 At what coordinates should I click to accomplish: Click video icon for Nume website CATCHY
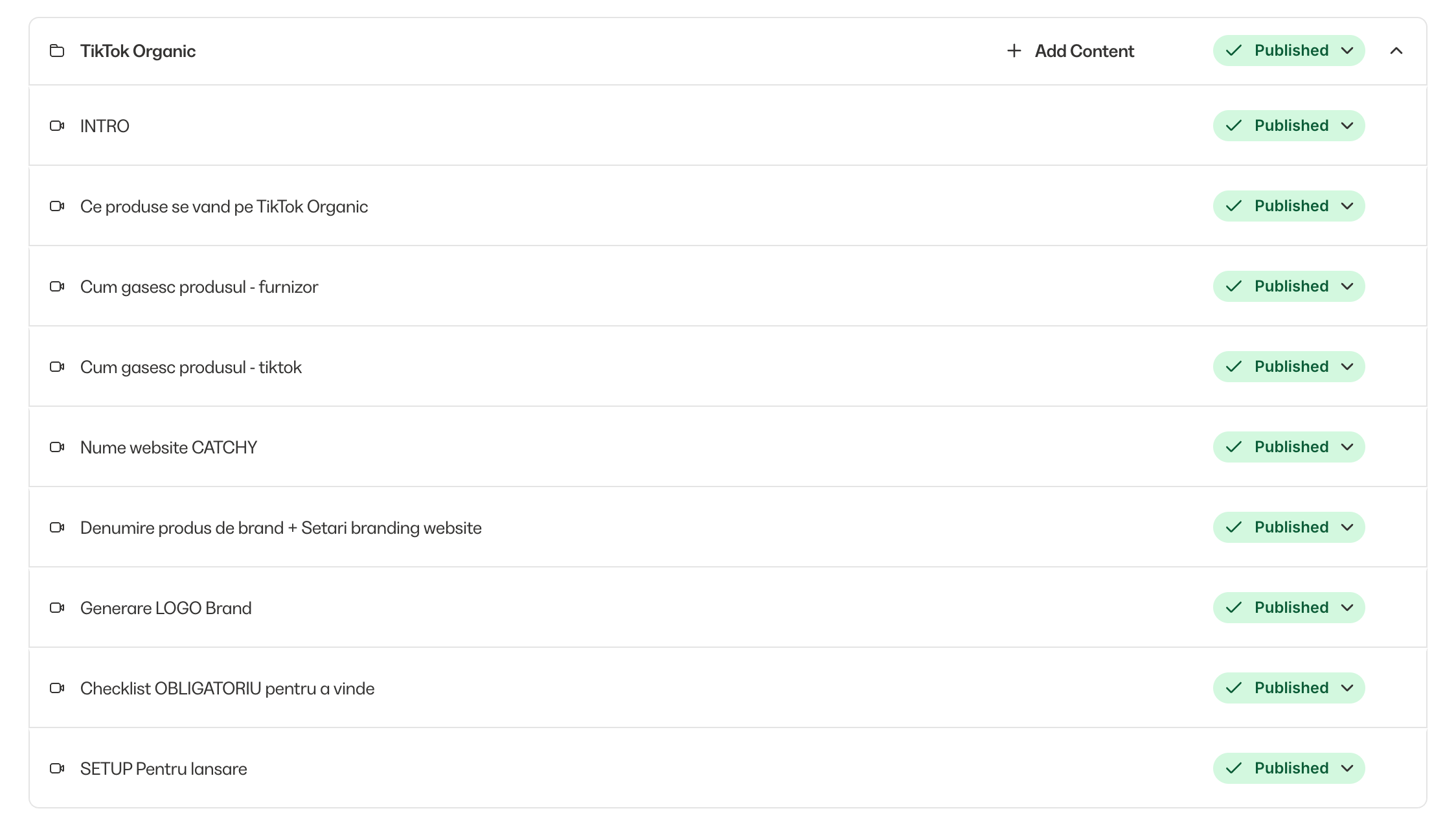click(x=57, y=447)
